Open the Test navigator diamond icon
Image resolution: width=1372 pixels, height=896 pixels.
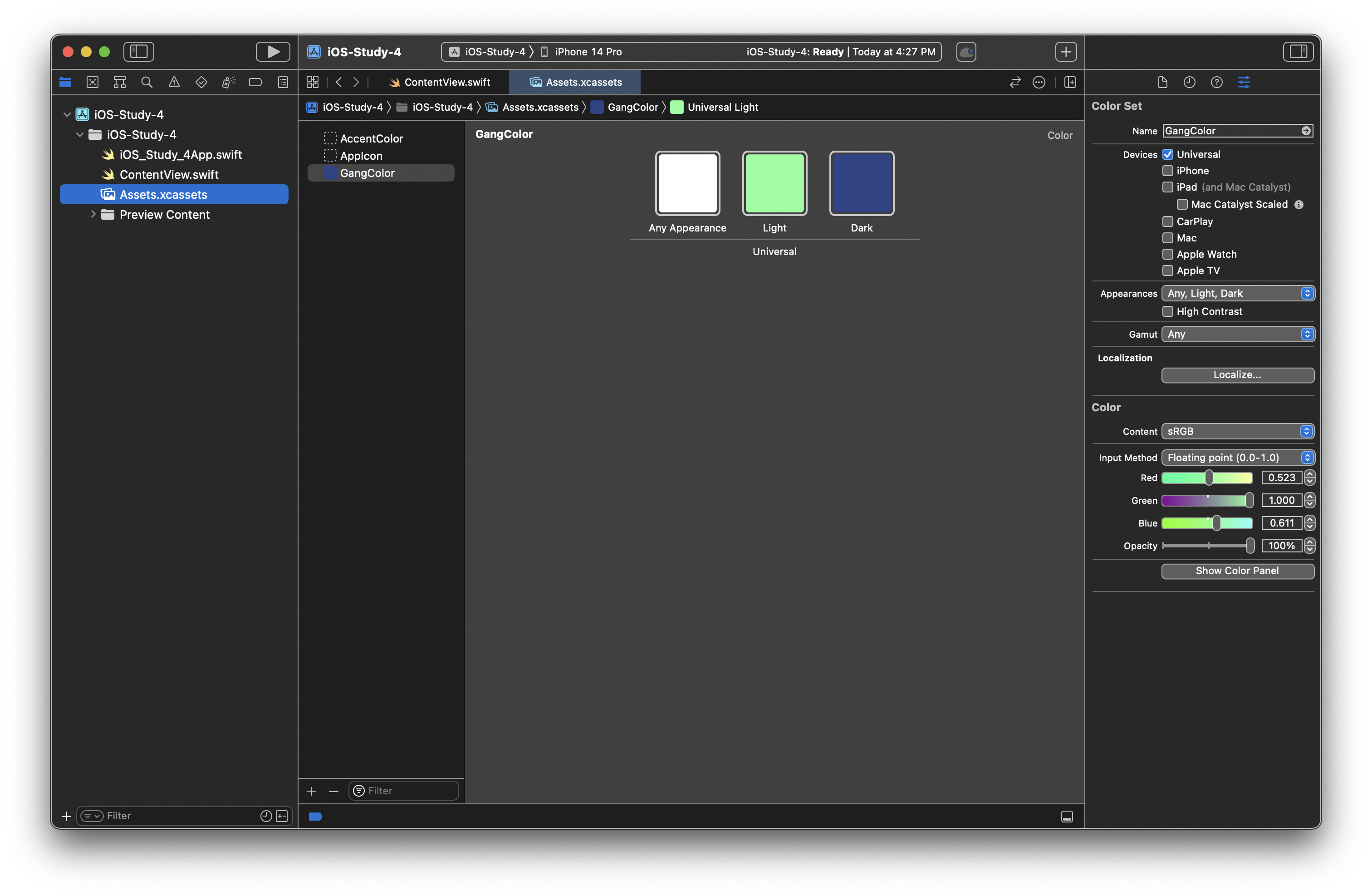[x=201, y=83]
